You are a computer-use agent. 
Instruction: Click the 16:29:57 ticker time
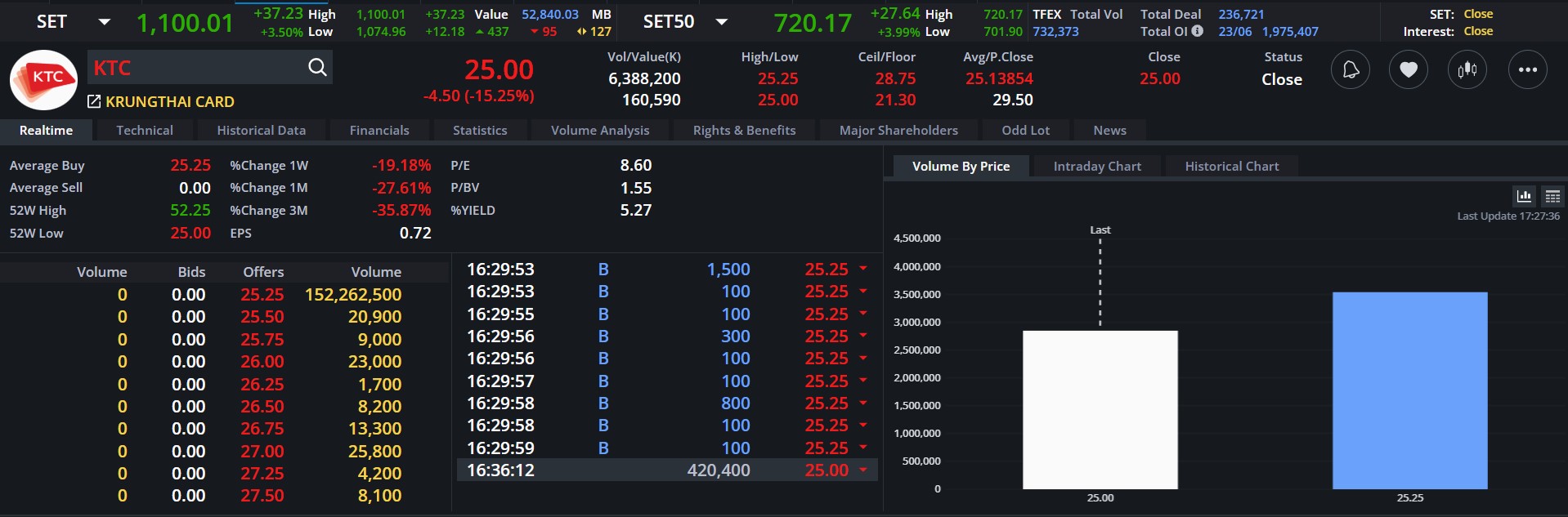pyautogui.click(x=500, y=381)
